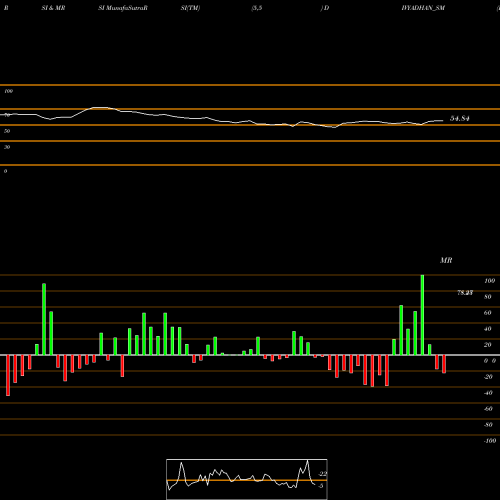This screenshot has width=500, height=500.
Task: Click the 'SI(TM)' header label
Action: coord(190,8)
